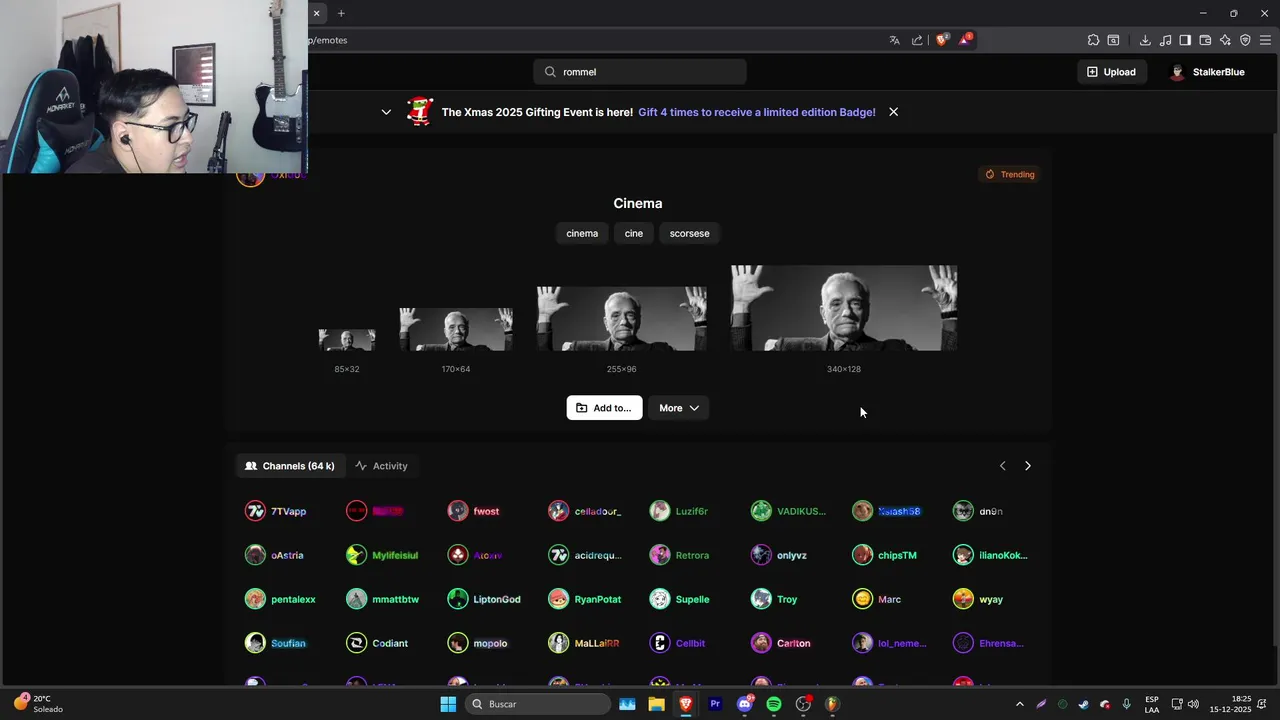Open the Supelle channel

(679, 599)
